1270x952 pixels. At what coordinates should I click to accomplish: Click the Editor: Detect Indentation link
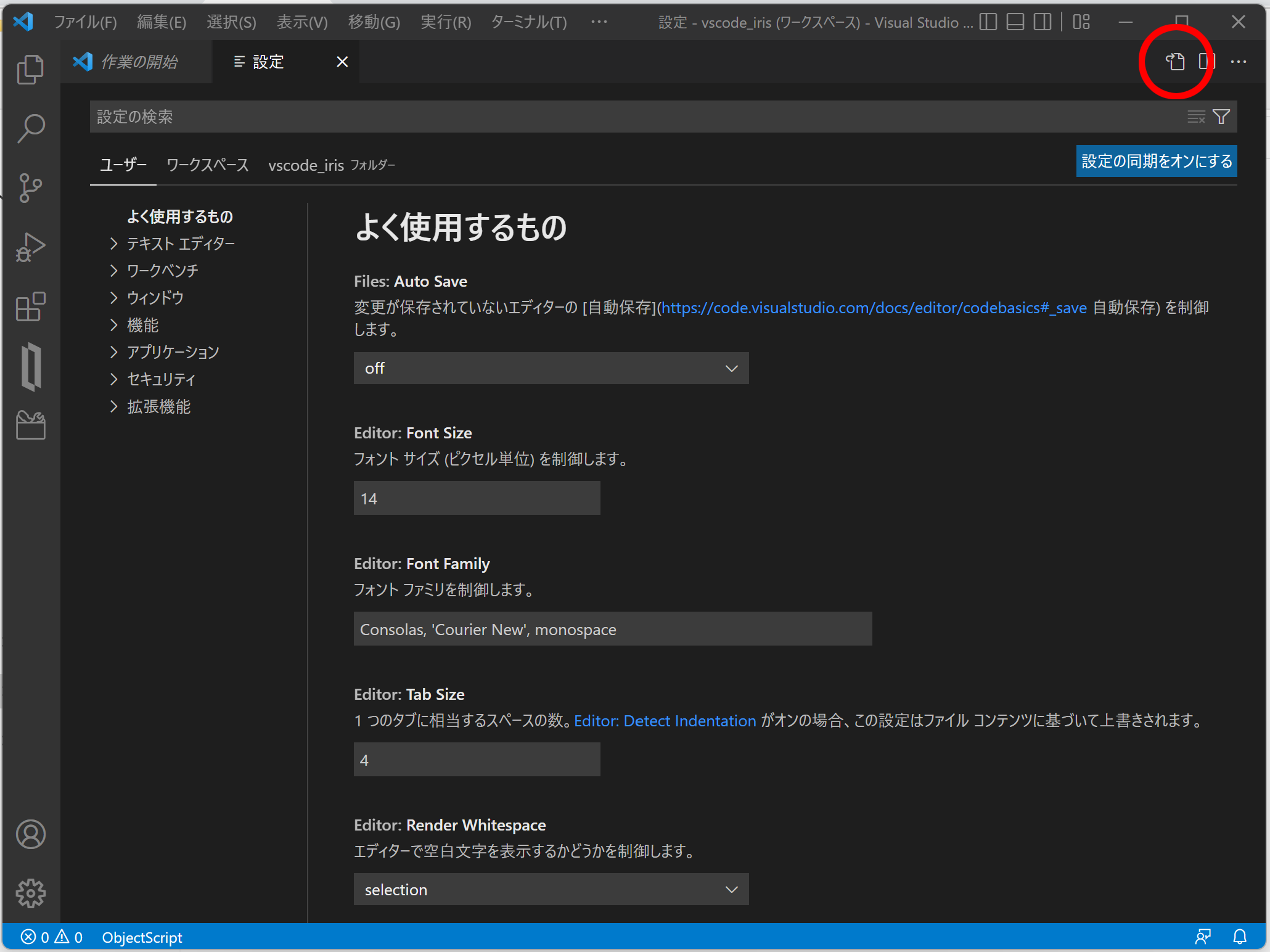[x=665, y=721]
